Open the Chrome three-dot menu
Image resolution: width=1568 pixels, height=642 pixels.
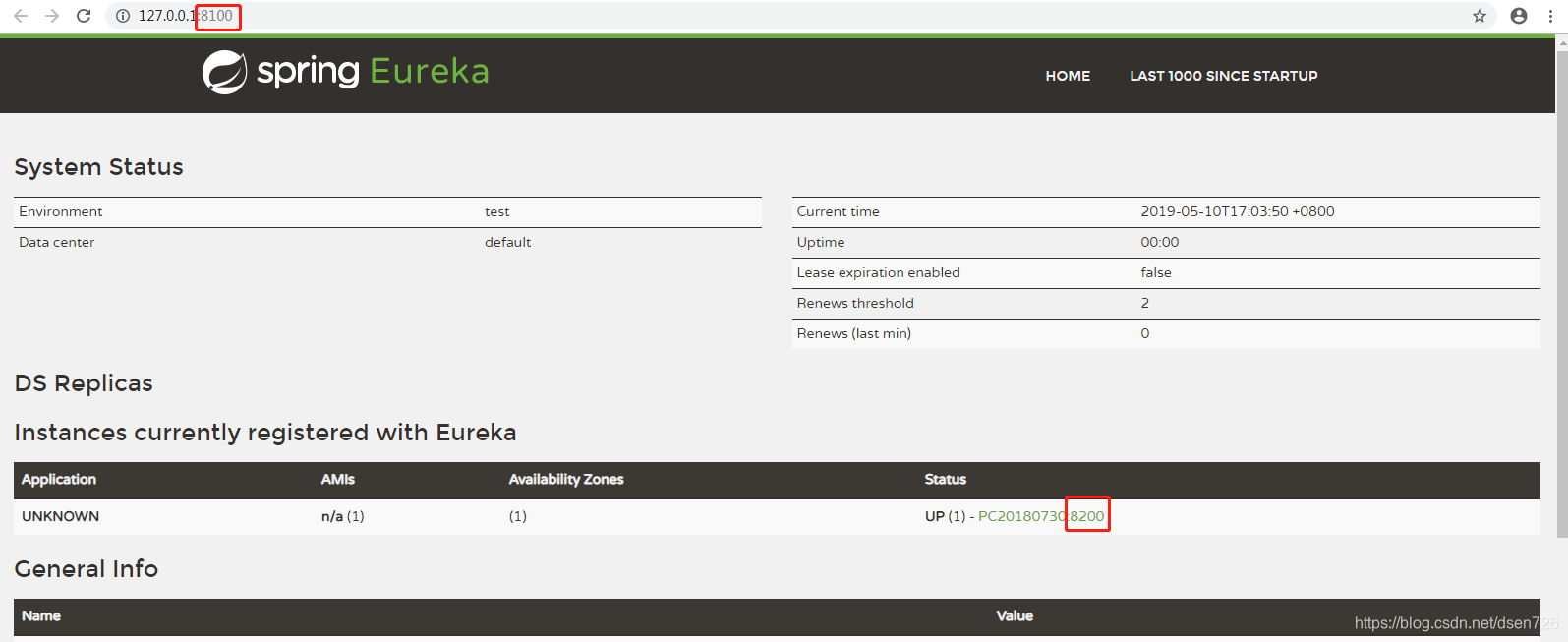click(1550, 16)
